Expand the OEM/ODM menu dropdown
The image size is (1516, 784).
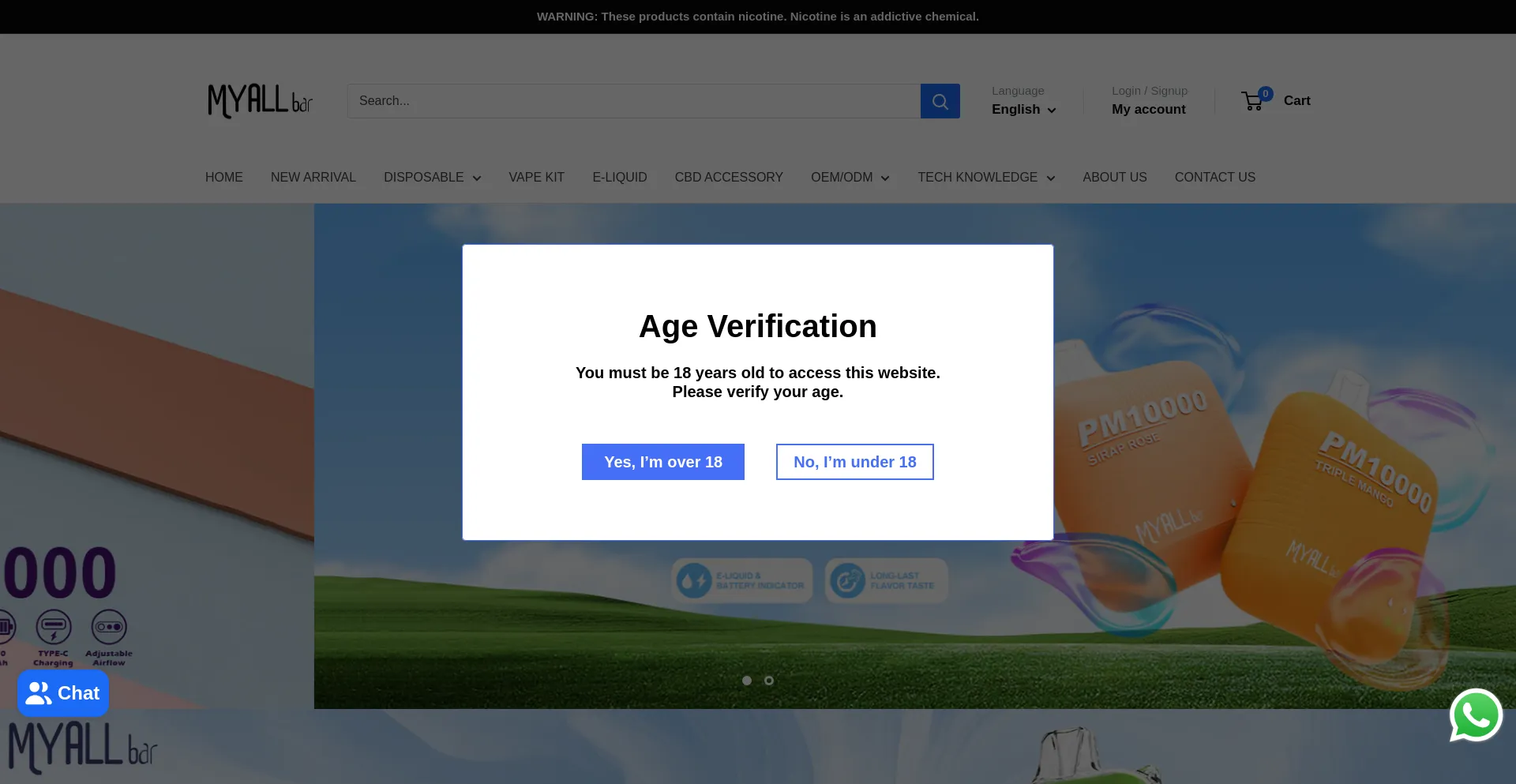pyautogui.click(x=850, y=177)
